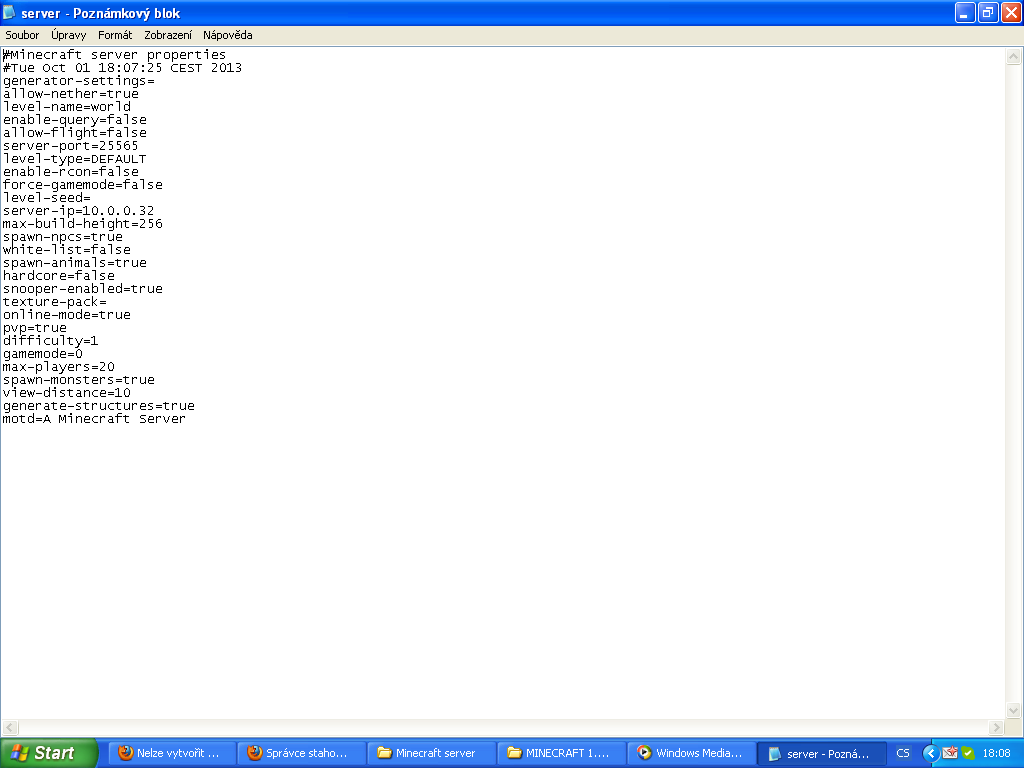Click the 'motd=A Minecraft Server' line

[94, 419]
